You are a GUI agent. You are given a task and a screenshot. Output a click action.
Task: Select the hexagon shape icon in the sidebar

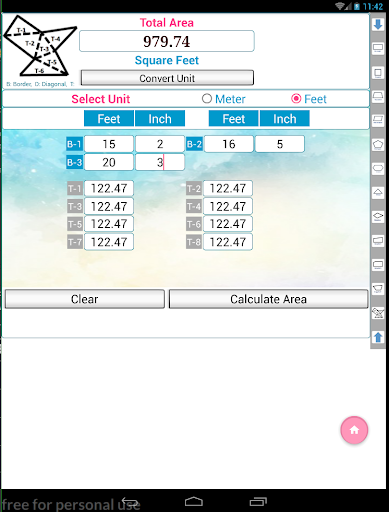point(378,169)
